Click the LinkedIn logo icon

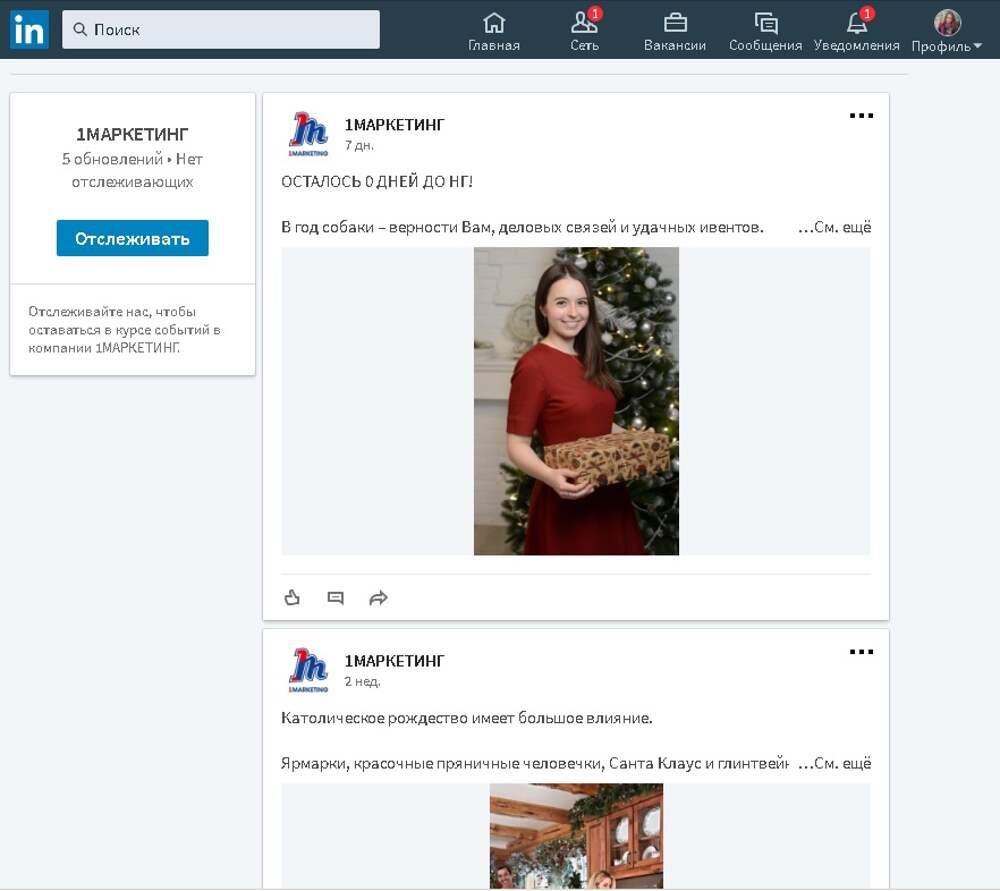pyautogui.click(x=29, y=30)
